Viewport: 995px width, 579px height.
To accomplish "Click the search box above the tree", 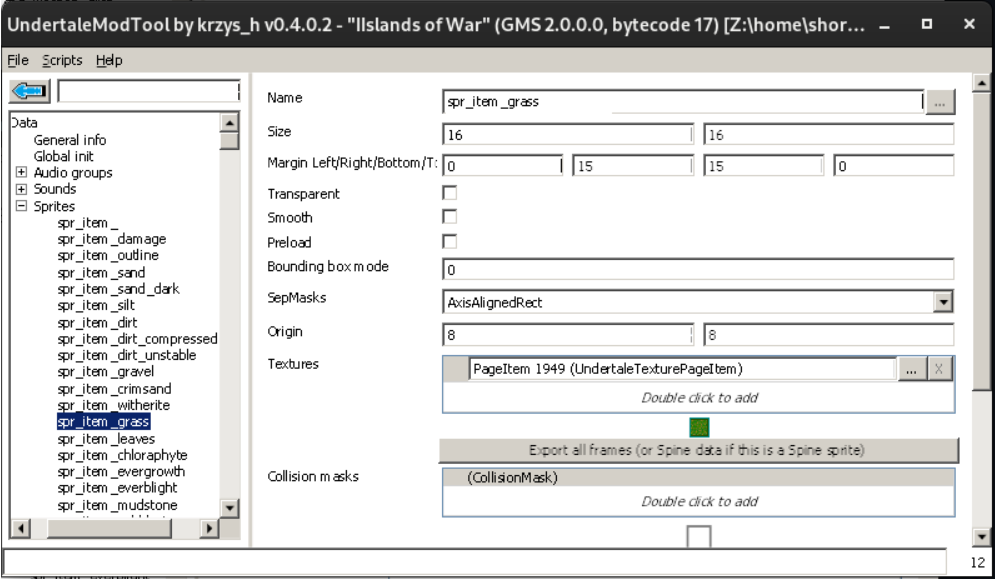I will [148, 91].
